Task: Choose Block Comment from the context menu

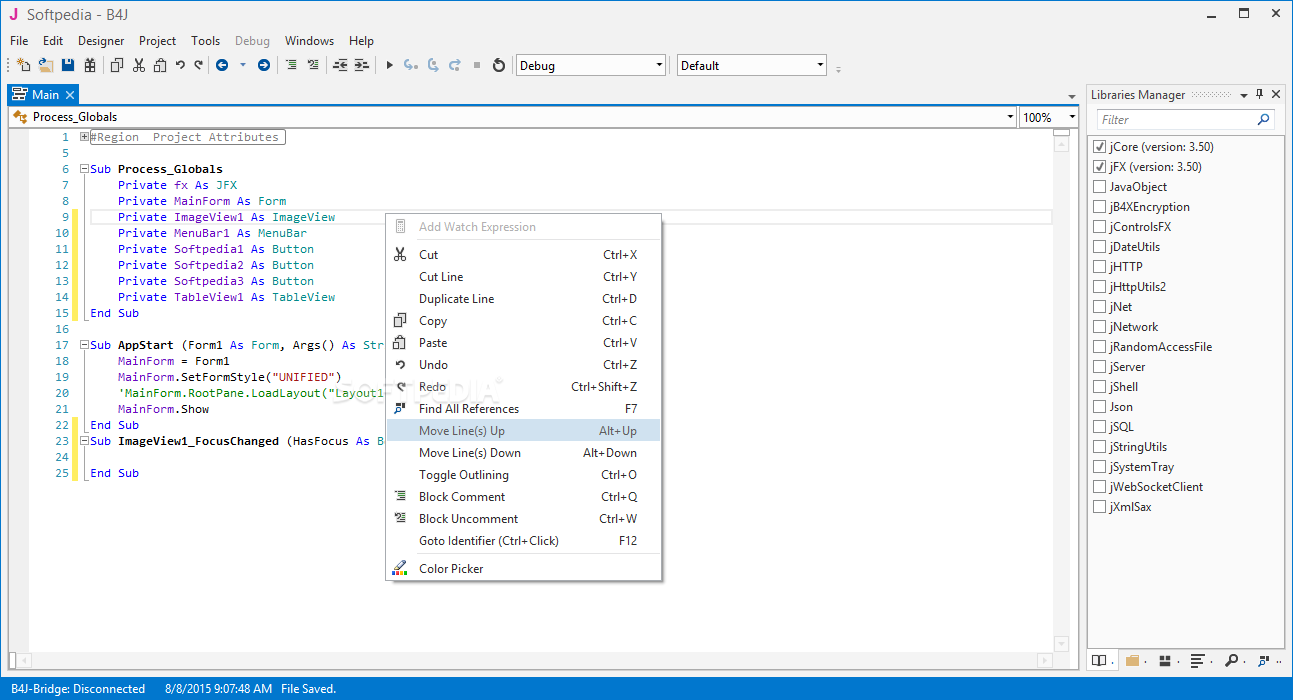Action: click(x=461, y=497)
